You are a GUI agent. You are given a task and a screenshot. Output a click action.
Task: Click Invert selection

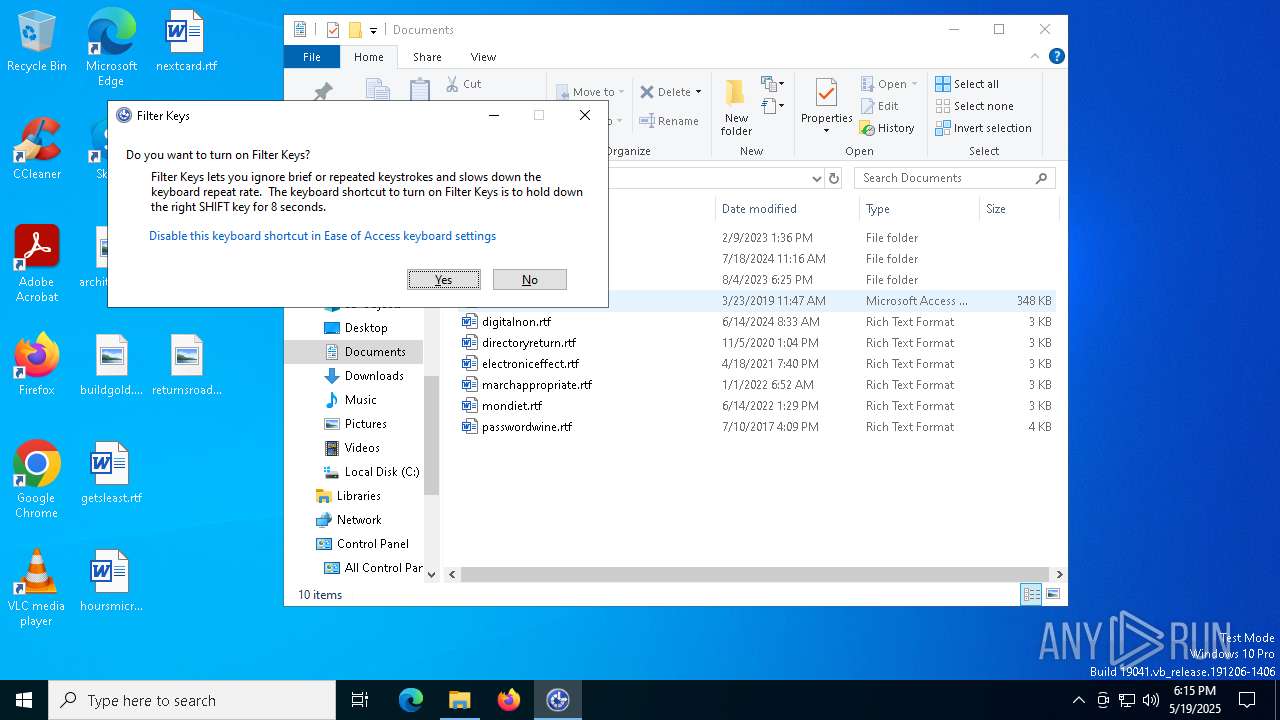click(x=983, y=128)
